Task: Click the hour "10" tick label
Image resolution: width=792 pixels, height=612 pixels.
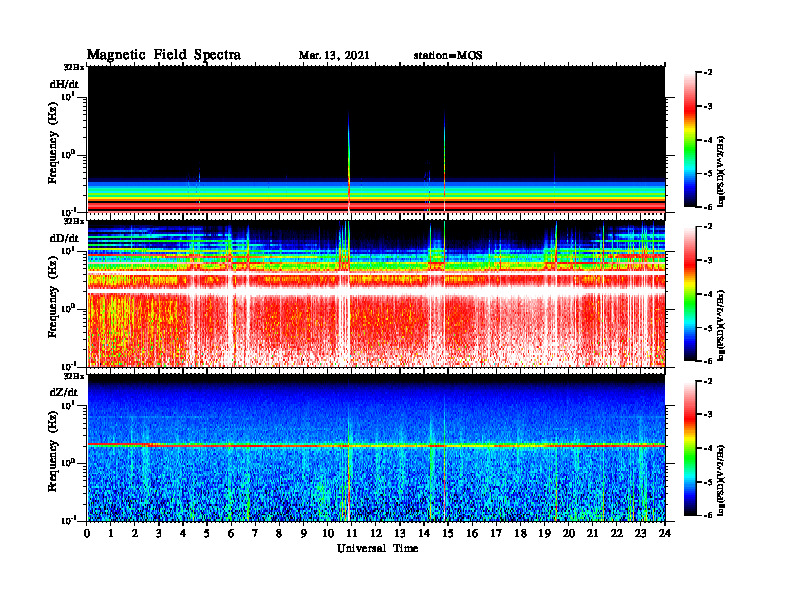Action: coord(328,534)
